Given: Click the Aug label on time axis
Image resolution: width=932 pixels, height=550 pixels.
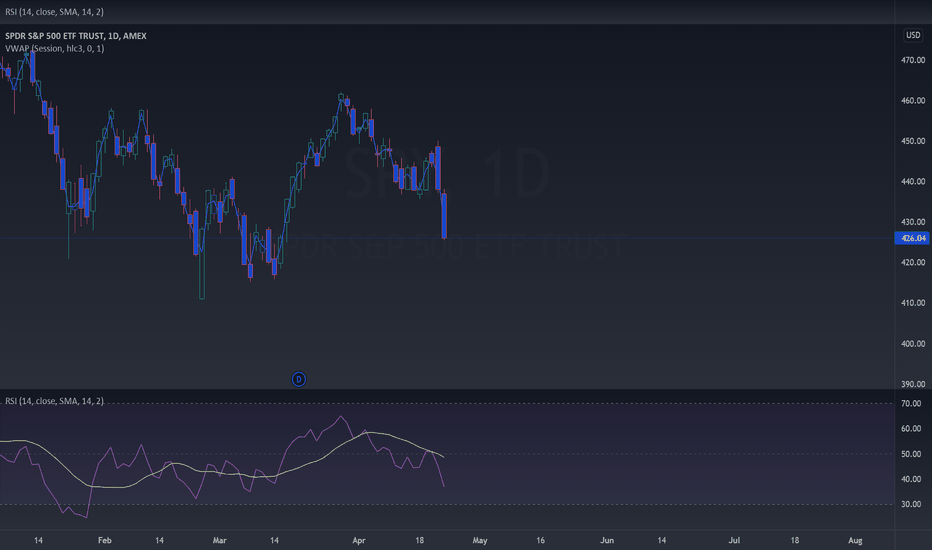Looking at the screenshot, I should pyautogui.click(x=855, y=540).
